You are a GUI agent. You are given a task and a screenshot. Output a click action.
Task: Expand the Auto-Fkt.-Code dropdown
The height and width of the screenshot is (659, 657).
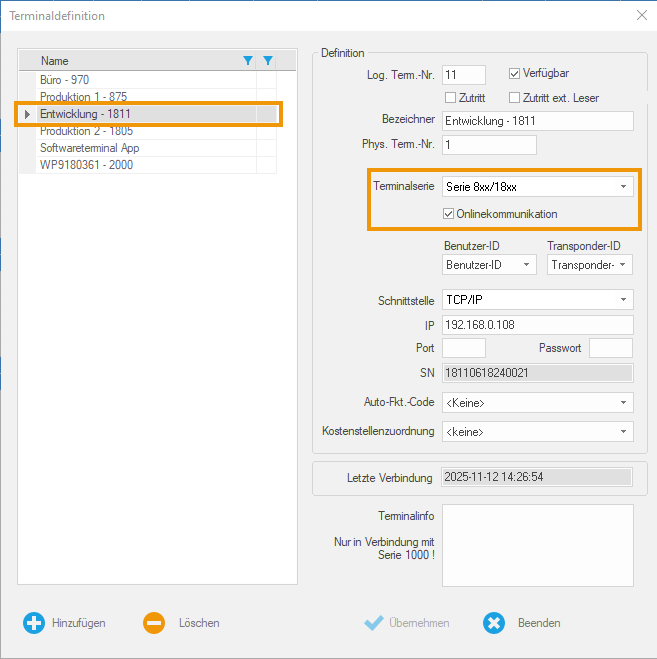[623, 403]
